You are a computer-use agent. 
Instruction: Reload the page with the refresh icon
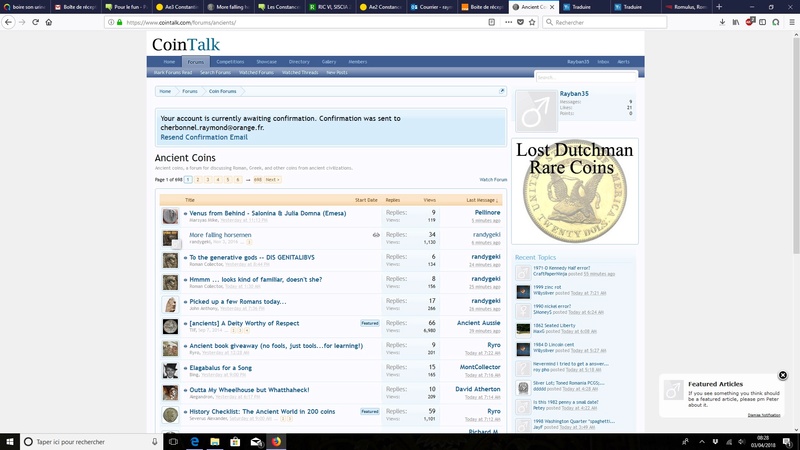click(x=35, y=22)
